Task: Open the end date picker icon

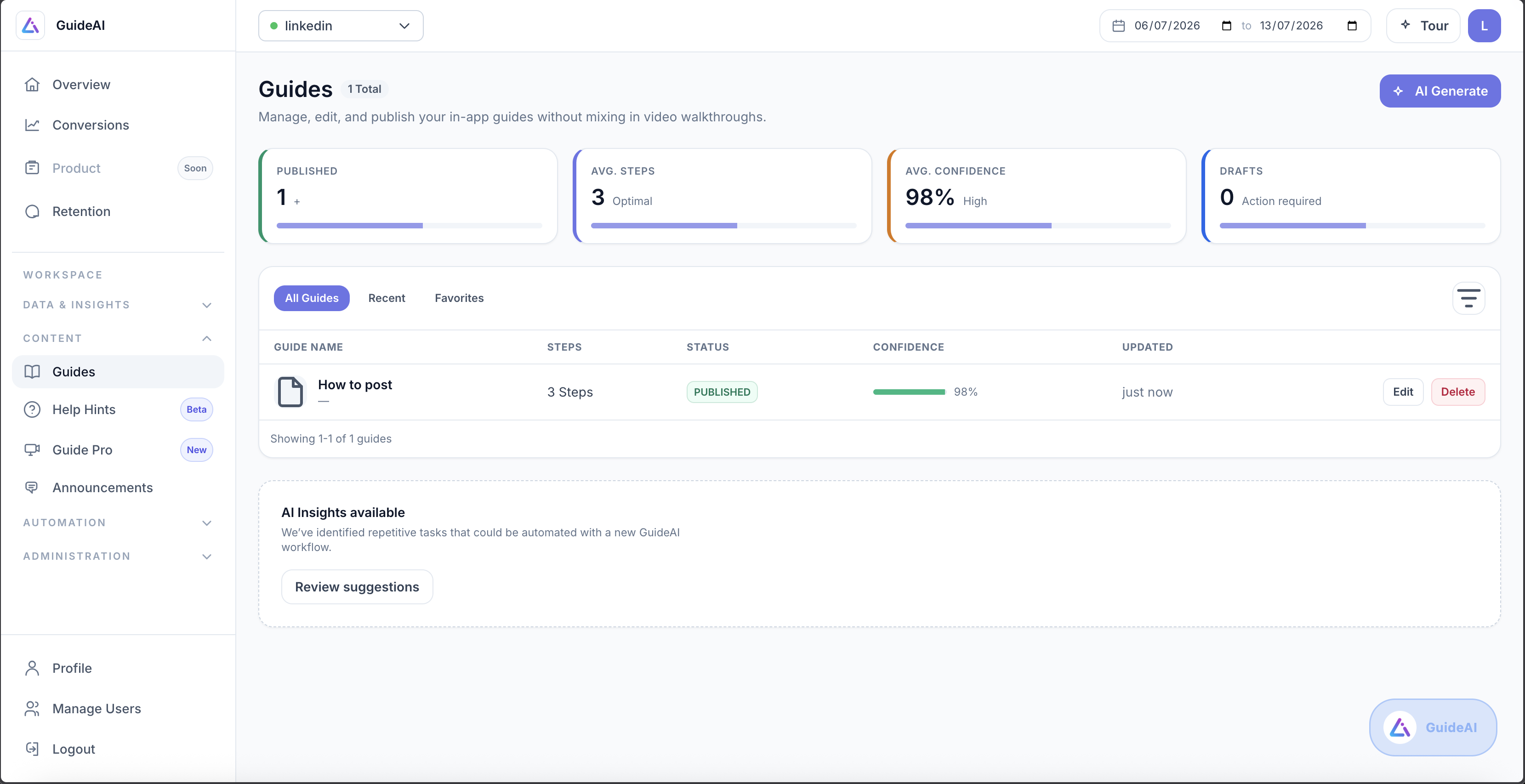Action: pos(1352,25)
